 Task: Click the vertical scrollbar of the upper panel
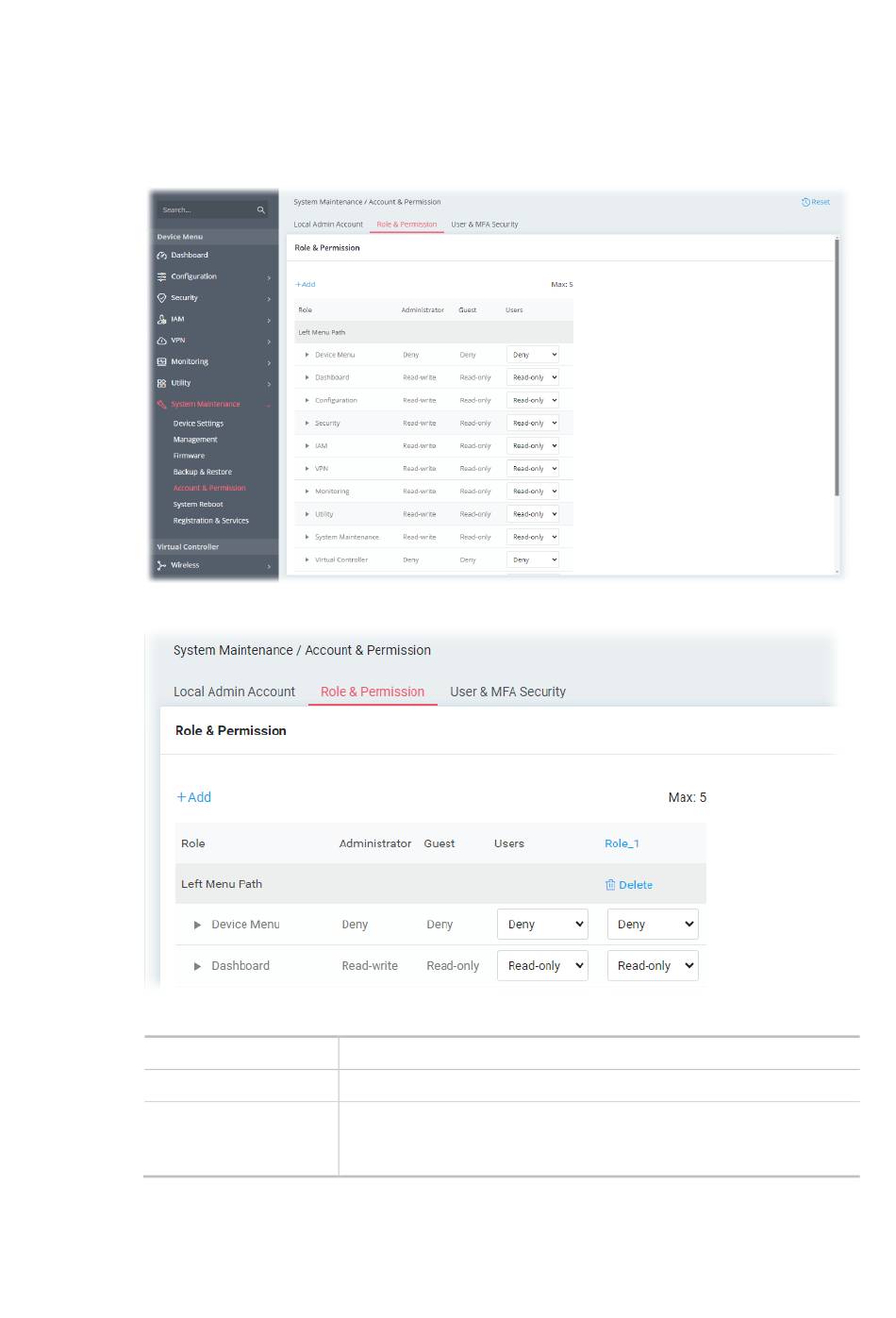tap(837, 368)
